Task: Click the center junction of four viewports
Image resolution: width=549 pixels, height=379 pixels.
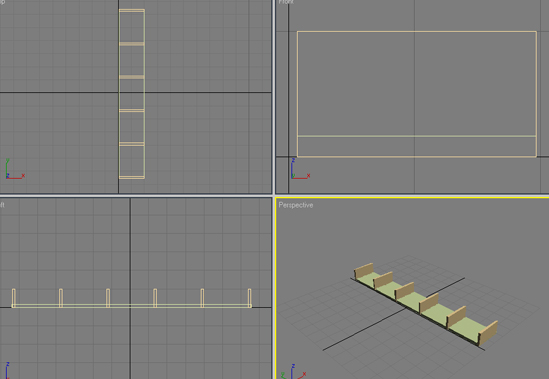Action: click(273, 195)
